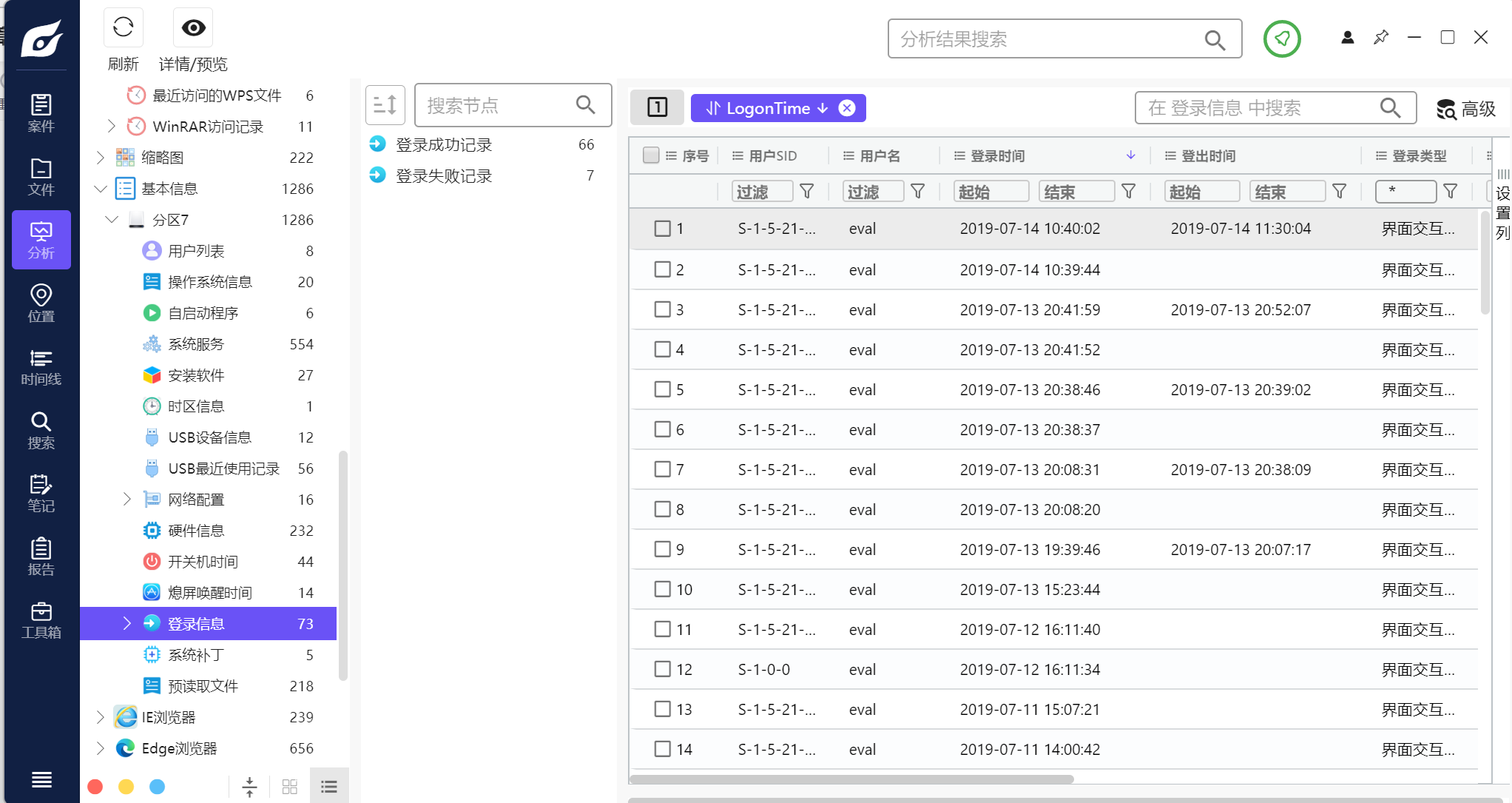Expand the 缩略图 tree node
Screen dimensions: 1512x803
pos(101,158)
